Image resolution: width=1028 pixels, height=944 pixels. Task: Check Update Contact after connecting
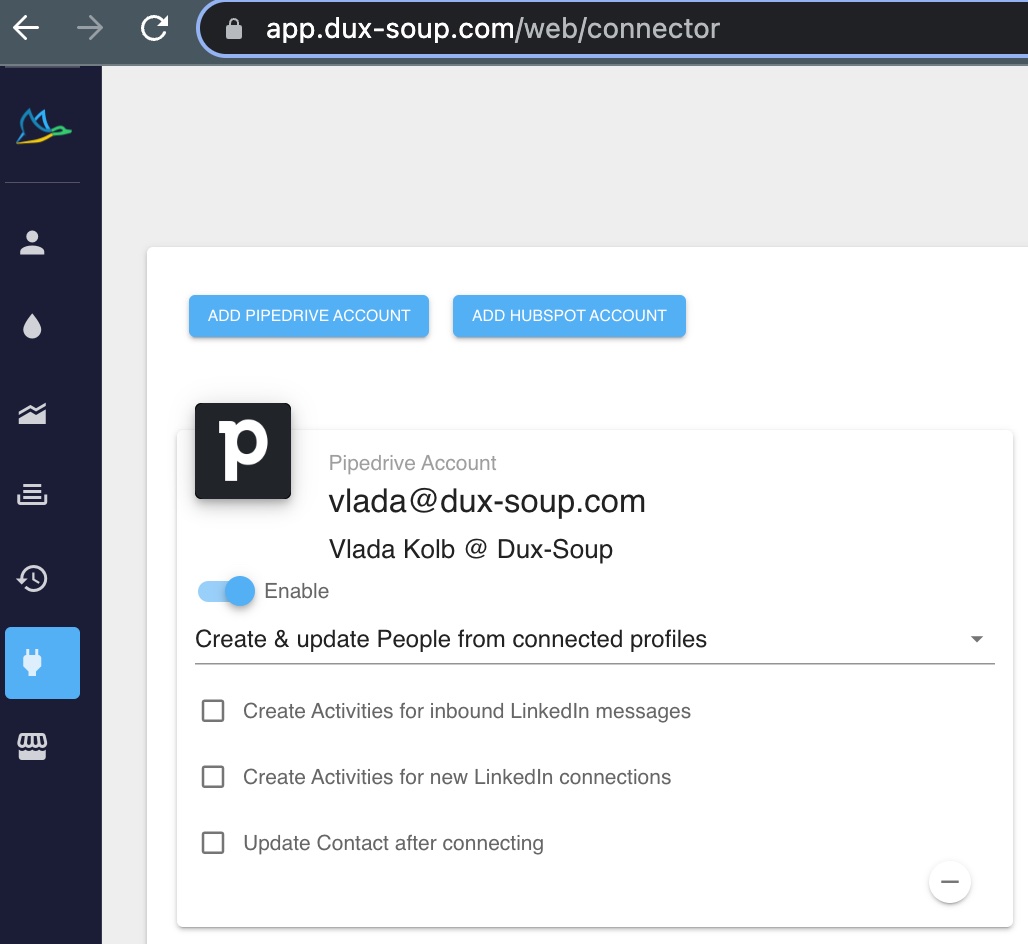tap(212, 842)
